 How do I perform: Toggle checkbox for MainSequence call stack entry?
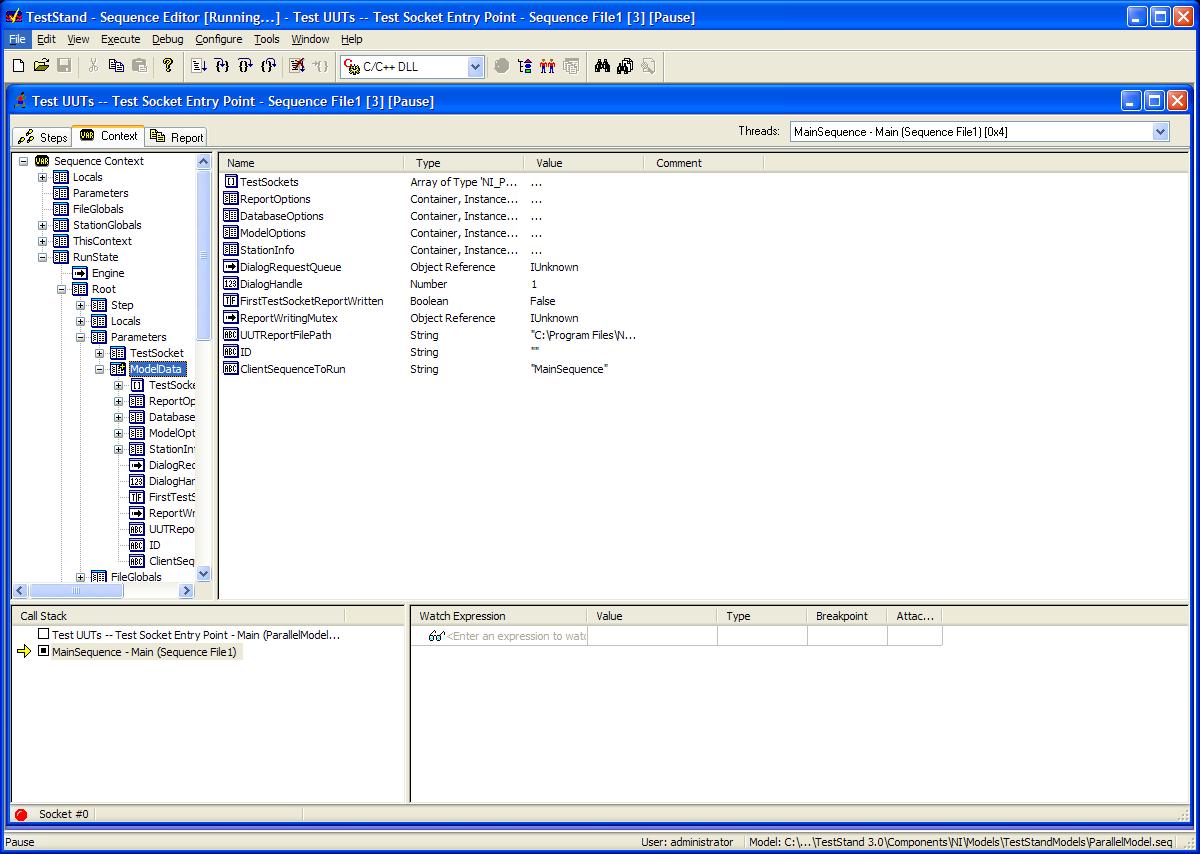43,652
